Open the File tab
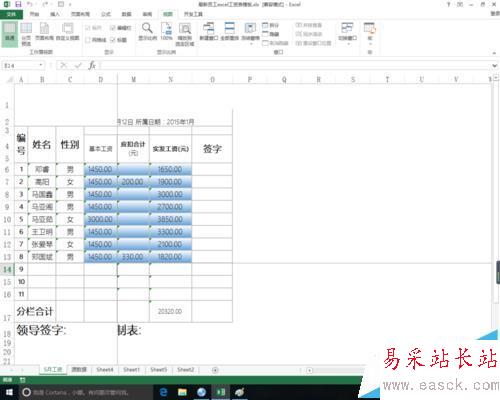The image size is (500, 400). click(11, 14)
